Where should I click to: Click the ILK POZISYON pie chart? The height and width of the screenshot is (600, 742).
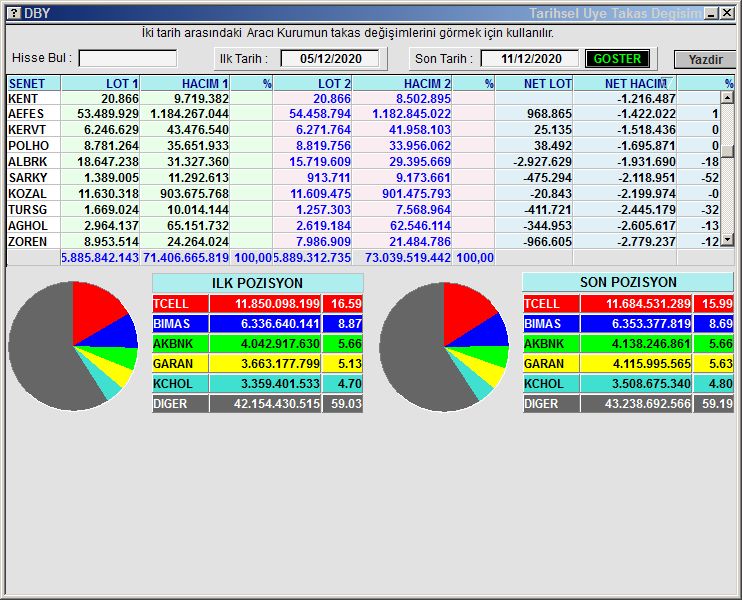(x=73, y=346)
